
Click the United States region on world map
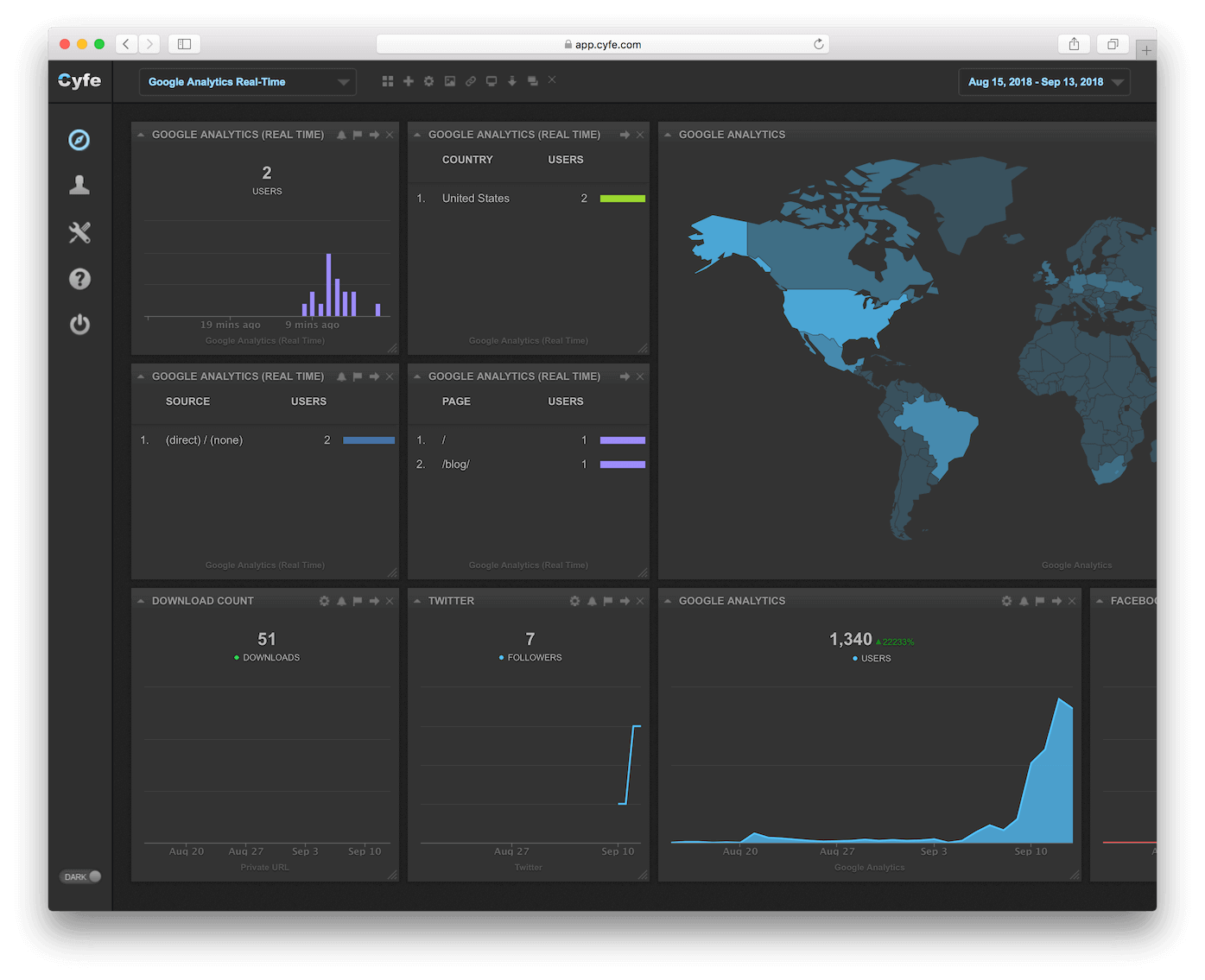pos(834,315)
